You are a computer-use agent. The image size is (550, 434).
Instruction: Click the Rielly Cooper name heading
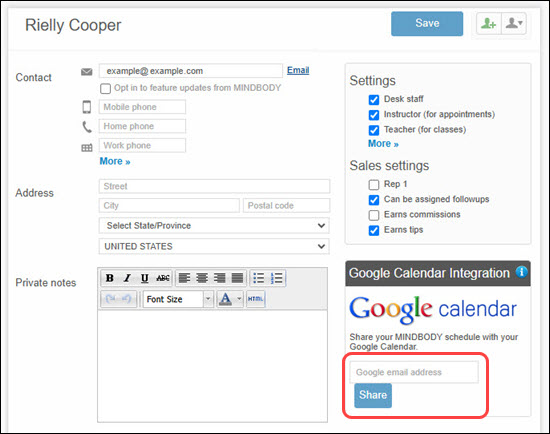[x=73, y=25]
